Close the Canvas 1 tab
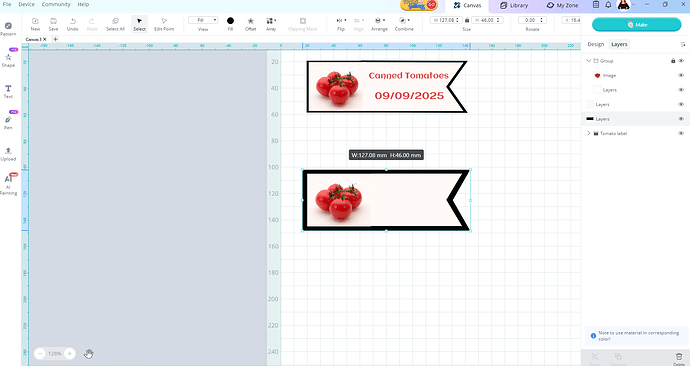690x366 pixels. 44,39
